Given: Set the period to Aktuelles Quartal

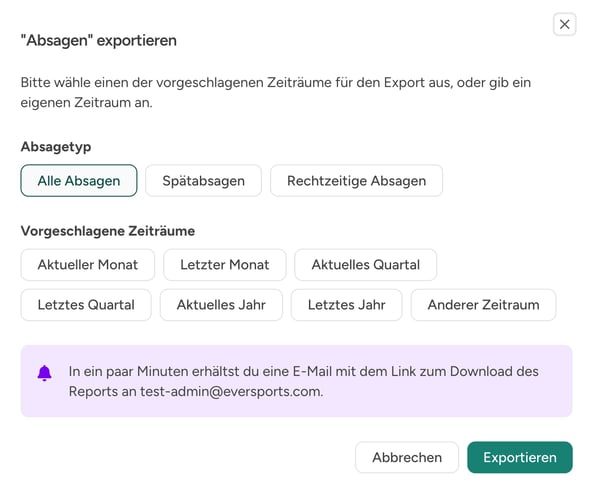Looking at the screenshot, I should [x=366, y=265].
